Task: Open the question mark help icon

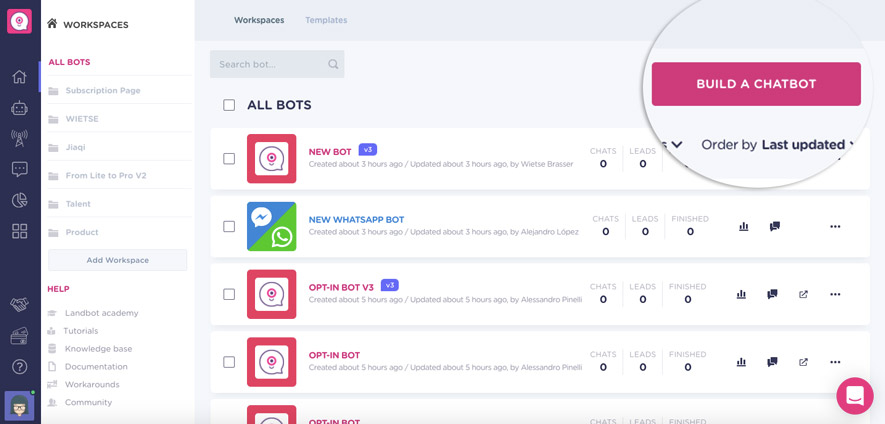Action: pyautogui.click(x=20, y=367)
